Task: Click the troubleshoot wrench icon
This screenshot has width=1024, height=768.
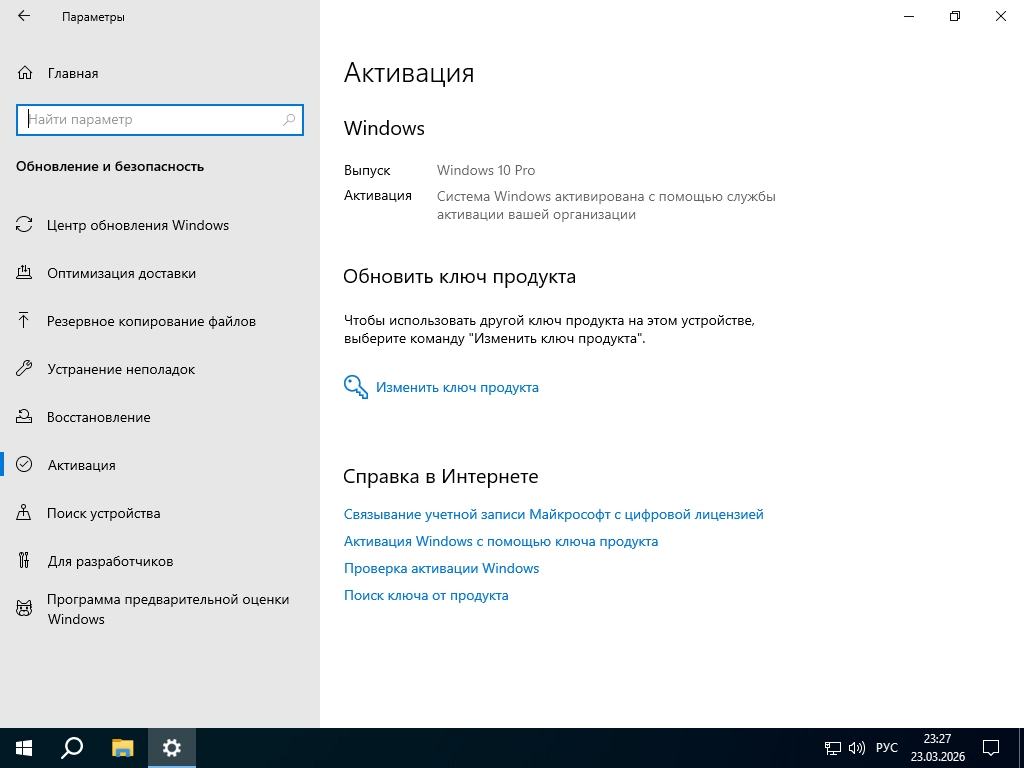Action: [24, 368]
